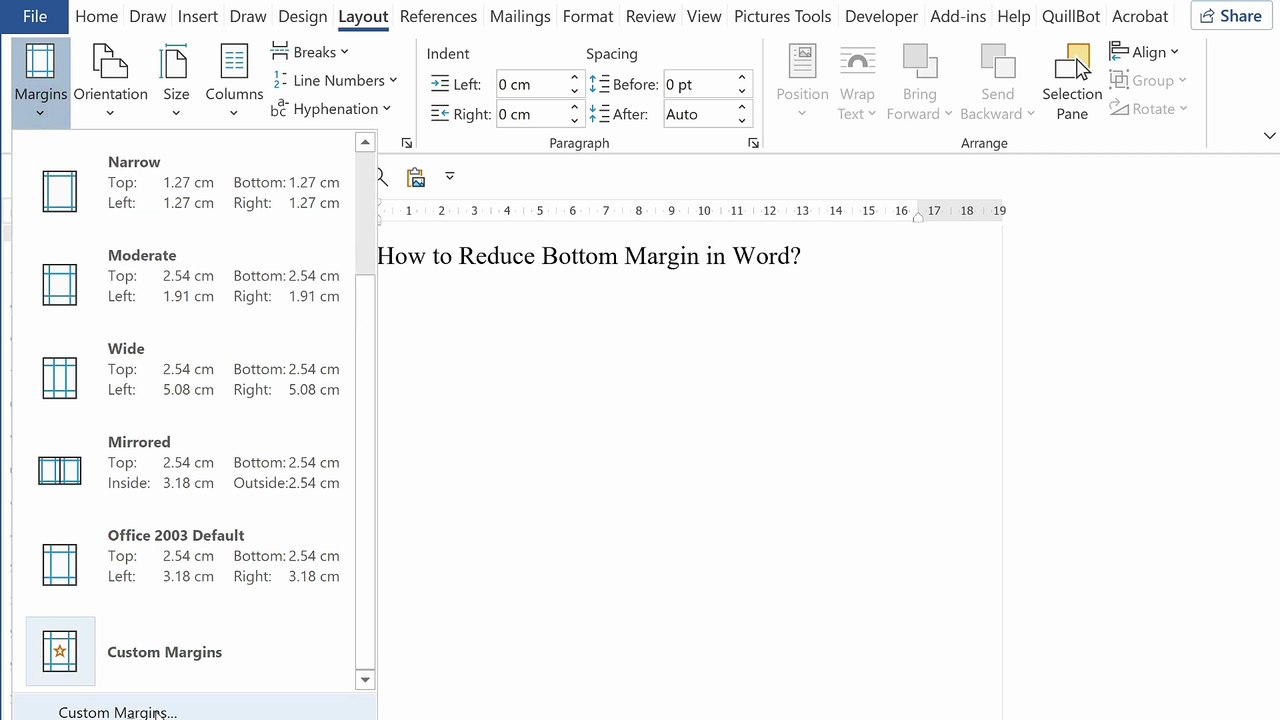Screen dimensions: 1280x720
Task: Switch to the Review tab
Action: pyautogui.click(x=651, y=16)
